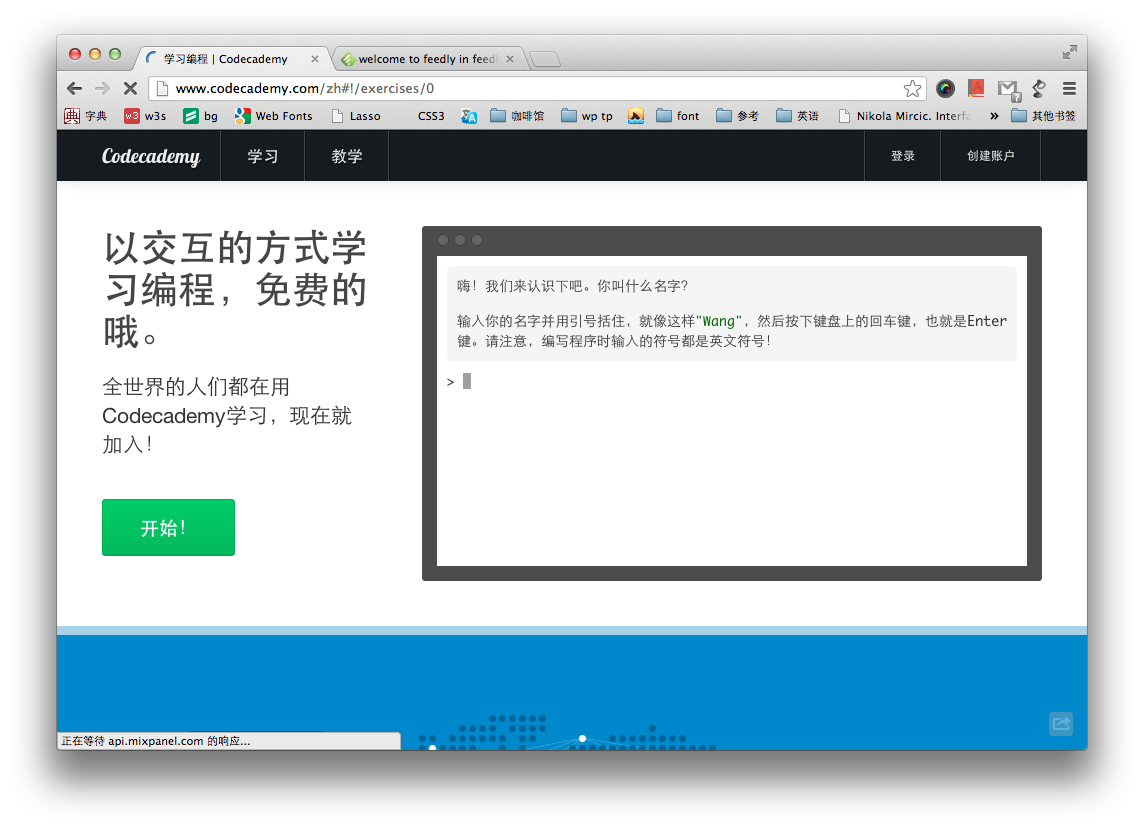Go back with the browser back arrow
The width and height of the screenshot is (1144, 829).
pyautogui.click(x=74, y=88)
